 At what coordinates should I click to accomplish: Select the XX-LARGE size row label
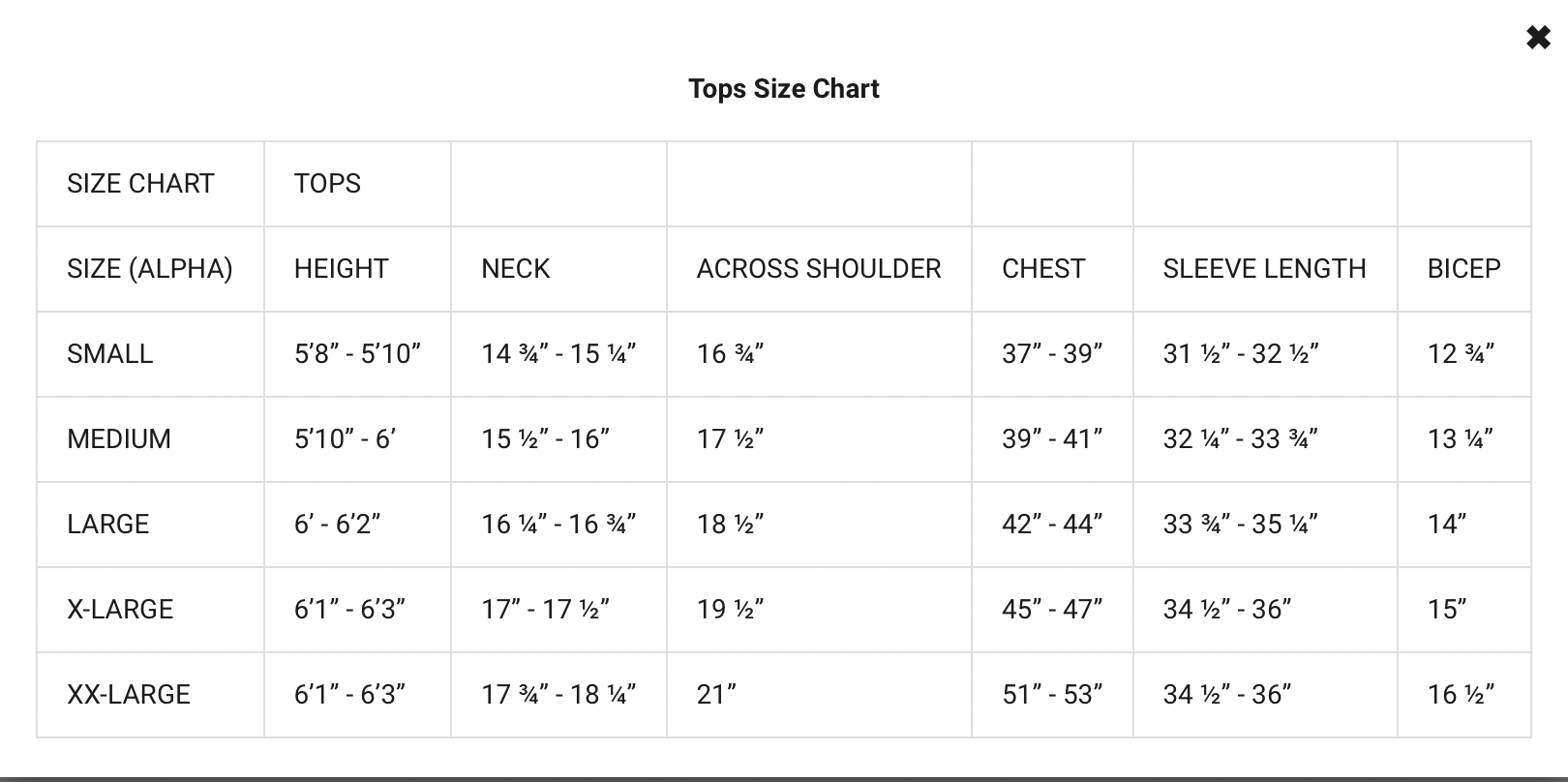click(129, 694)
